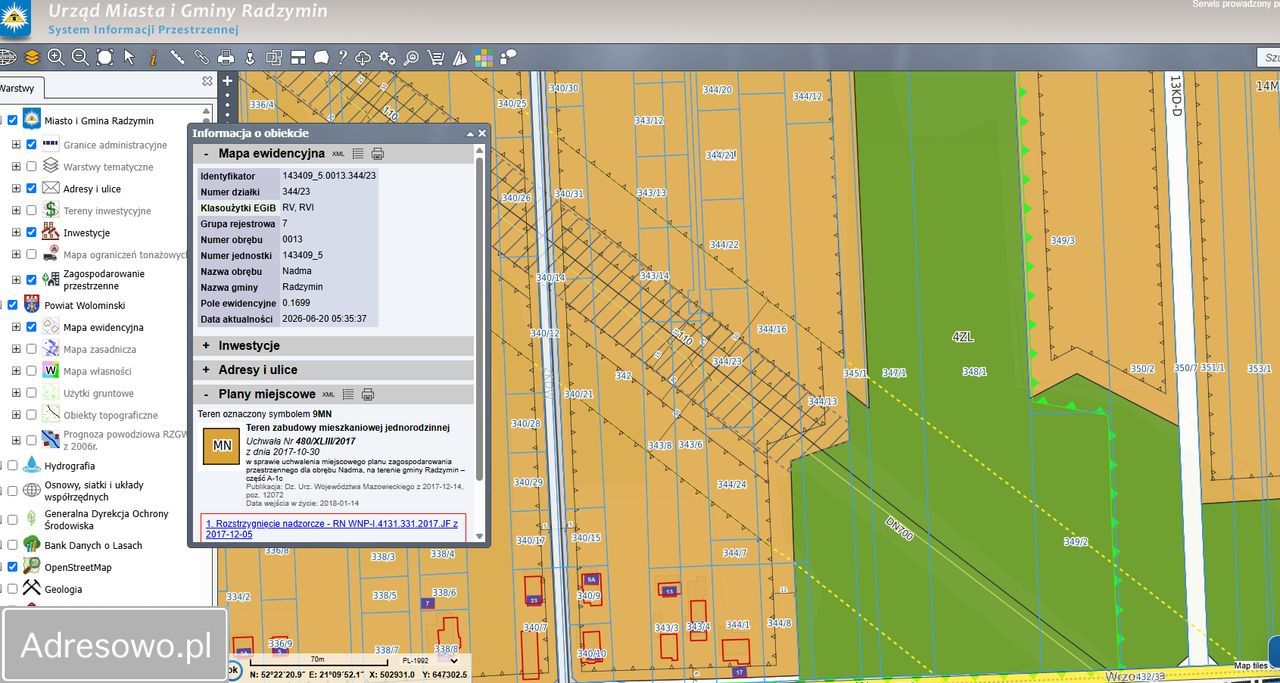
Task: Open the orange layers stack tool
Action: [x=32, y=57]
